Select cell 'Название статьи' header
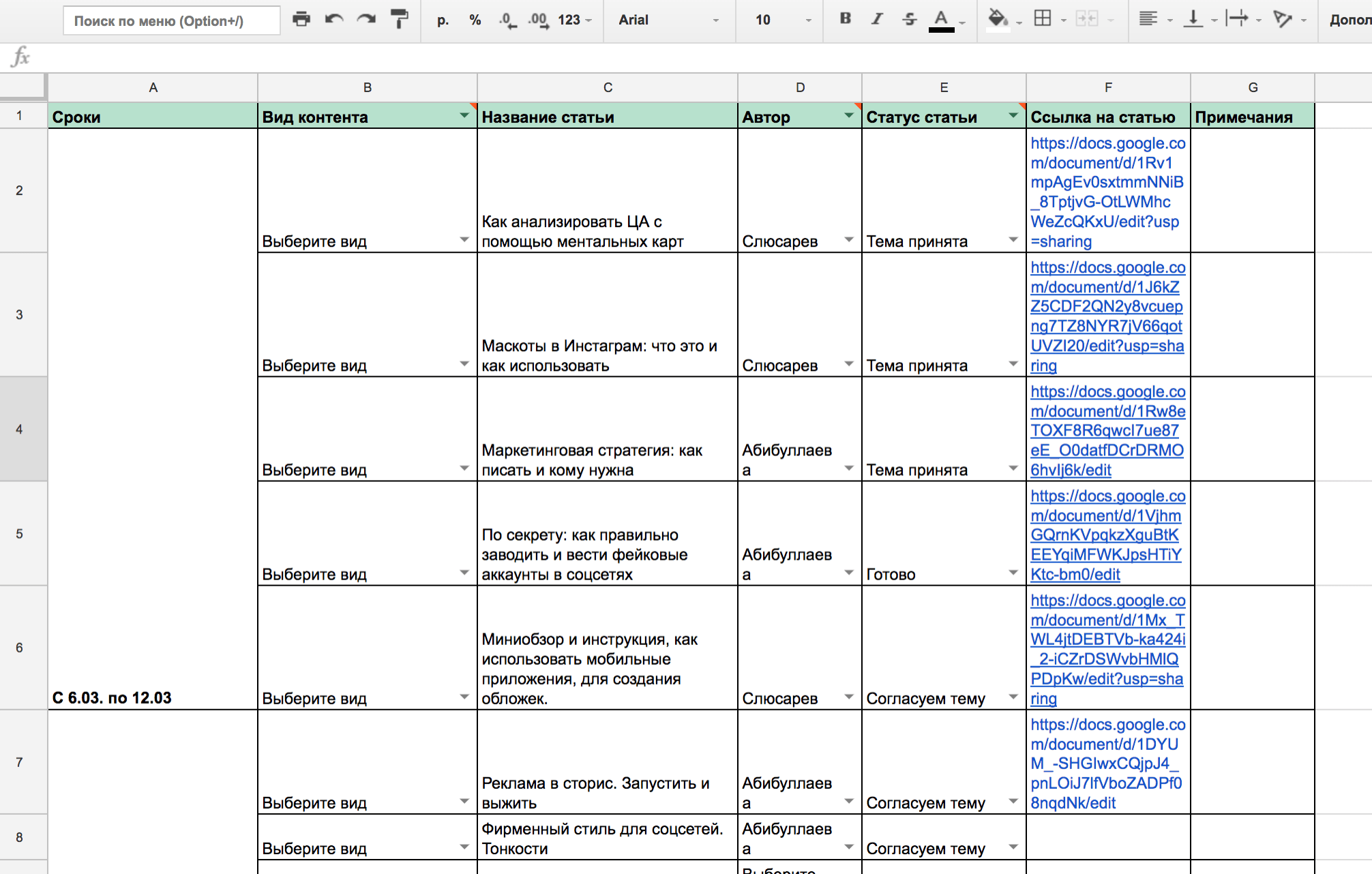The width and height of the screenshot is (1372, 874). [x=608, y=117]
